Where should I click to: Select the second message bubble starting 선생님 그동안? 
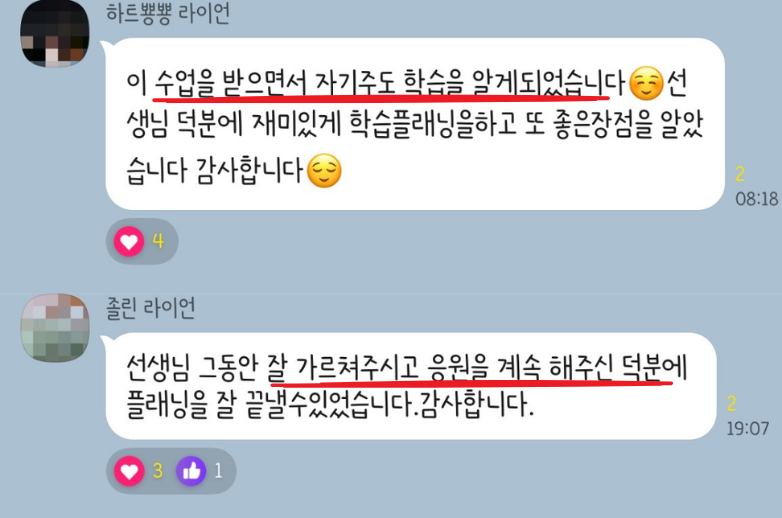click(x=411, y=386)
